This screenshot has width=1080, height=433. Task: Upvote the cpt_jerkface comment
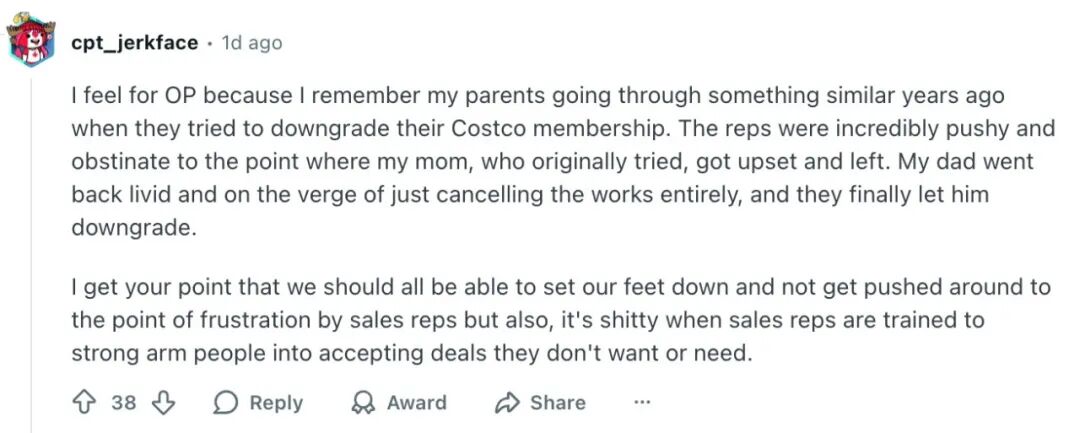[84, 403]
